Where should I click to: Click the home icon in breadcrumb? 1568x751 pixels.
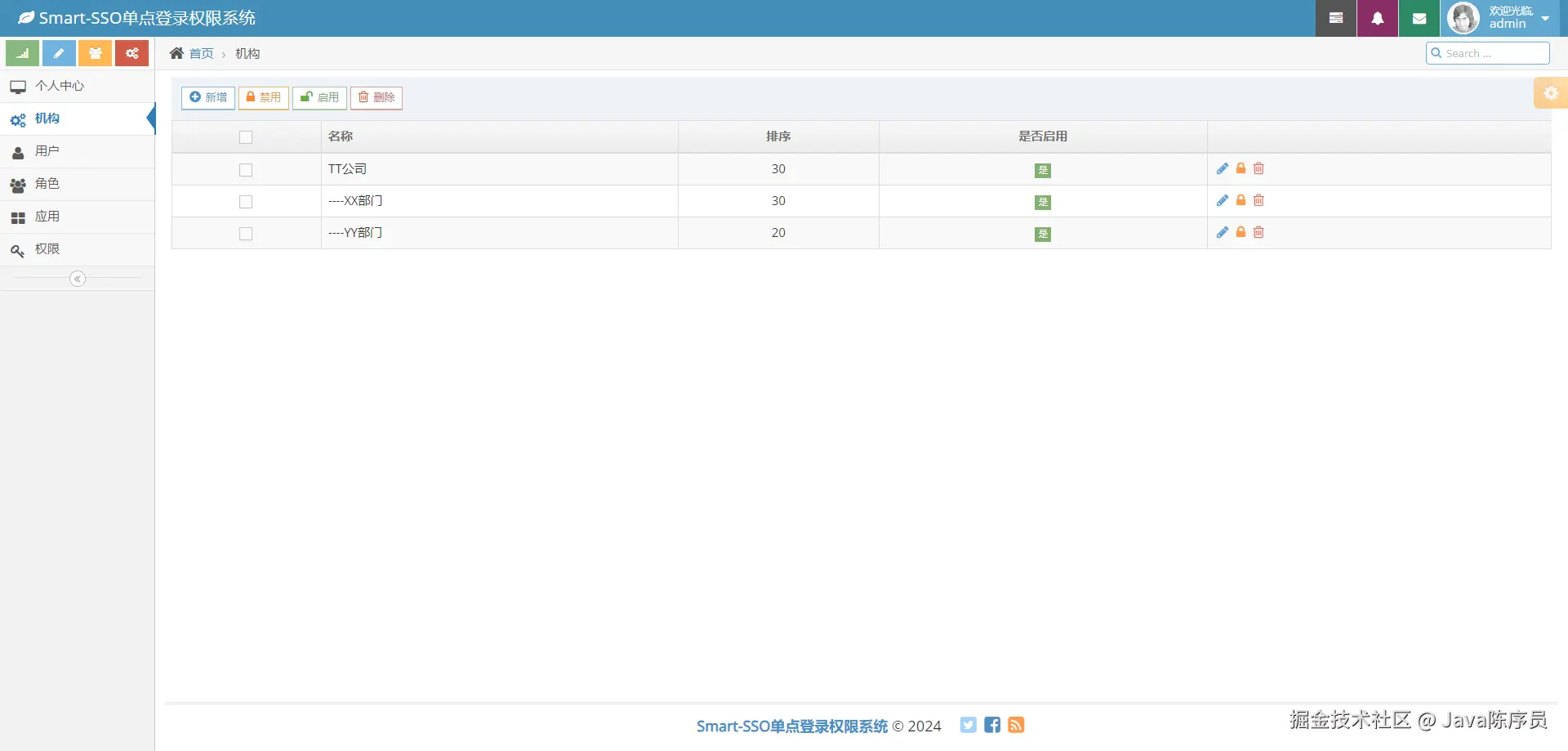[176, 53]
